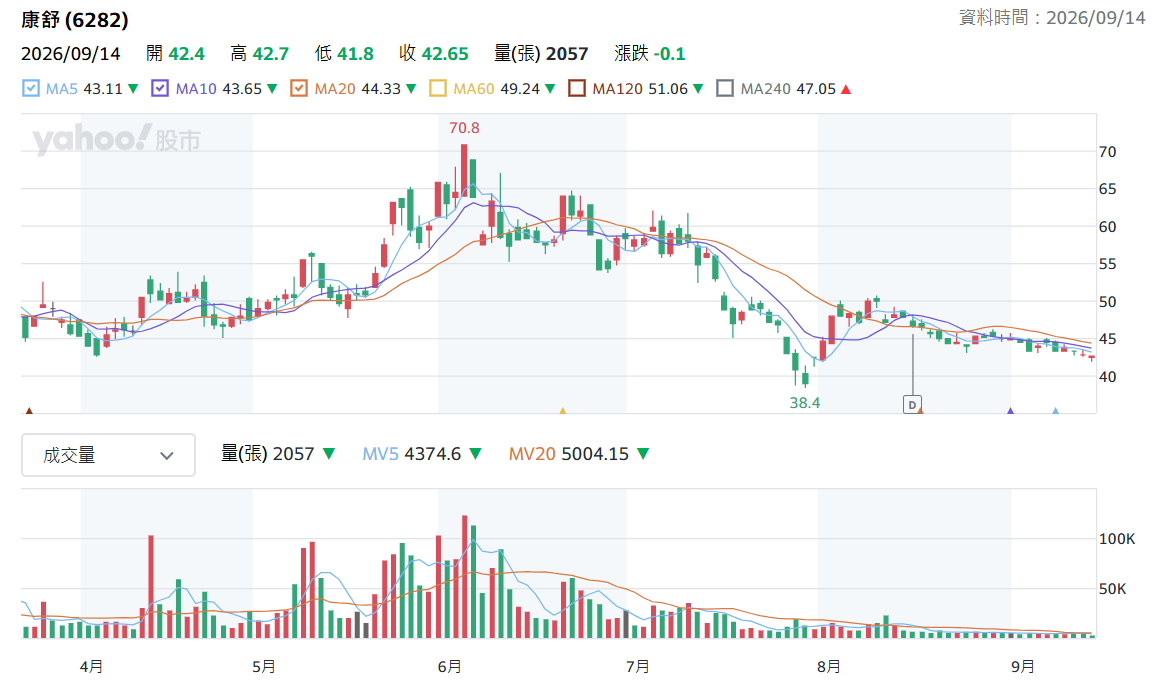Click the green down arrow beside MA5 43.11
The width and height of the screenshot is (1156, 686).
coord(133,89)
